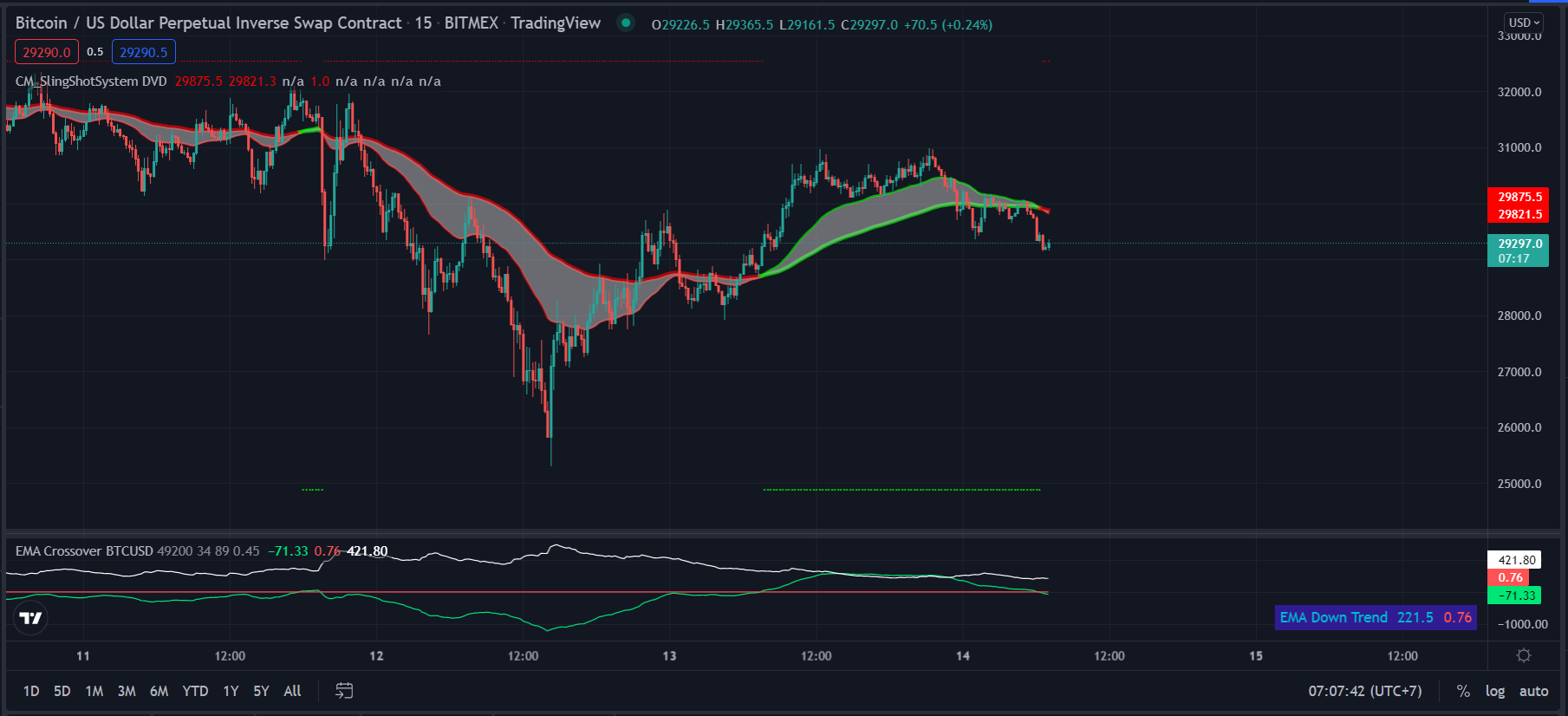Click date label 15 on time axis

pos(1255,656)
